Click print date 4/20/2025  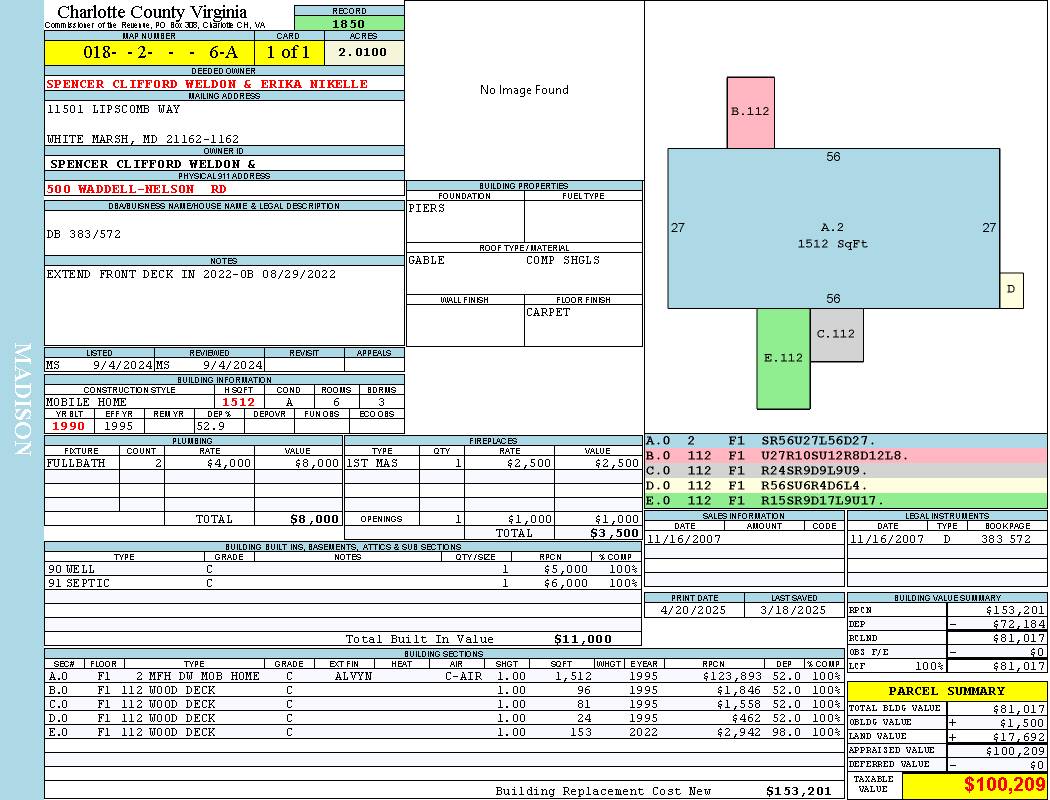[x=693, y=610]
